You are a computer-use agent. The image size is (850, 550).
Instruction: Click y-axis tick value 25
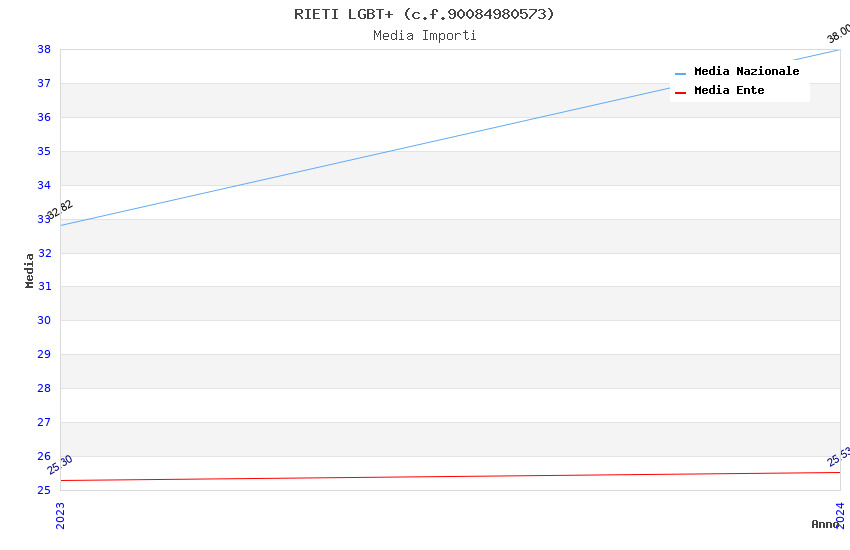(44, 490)
